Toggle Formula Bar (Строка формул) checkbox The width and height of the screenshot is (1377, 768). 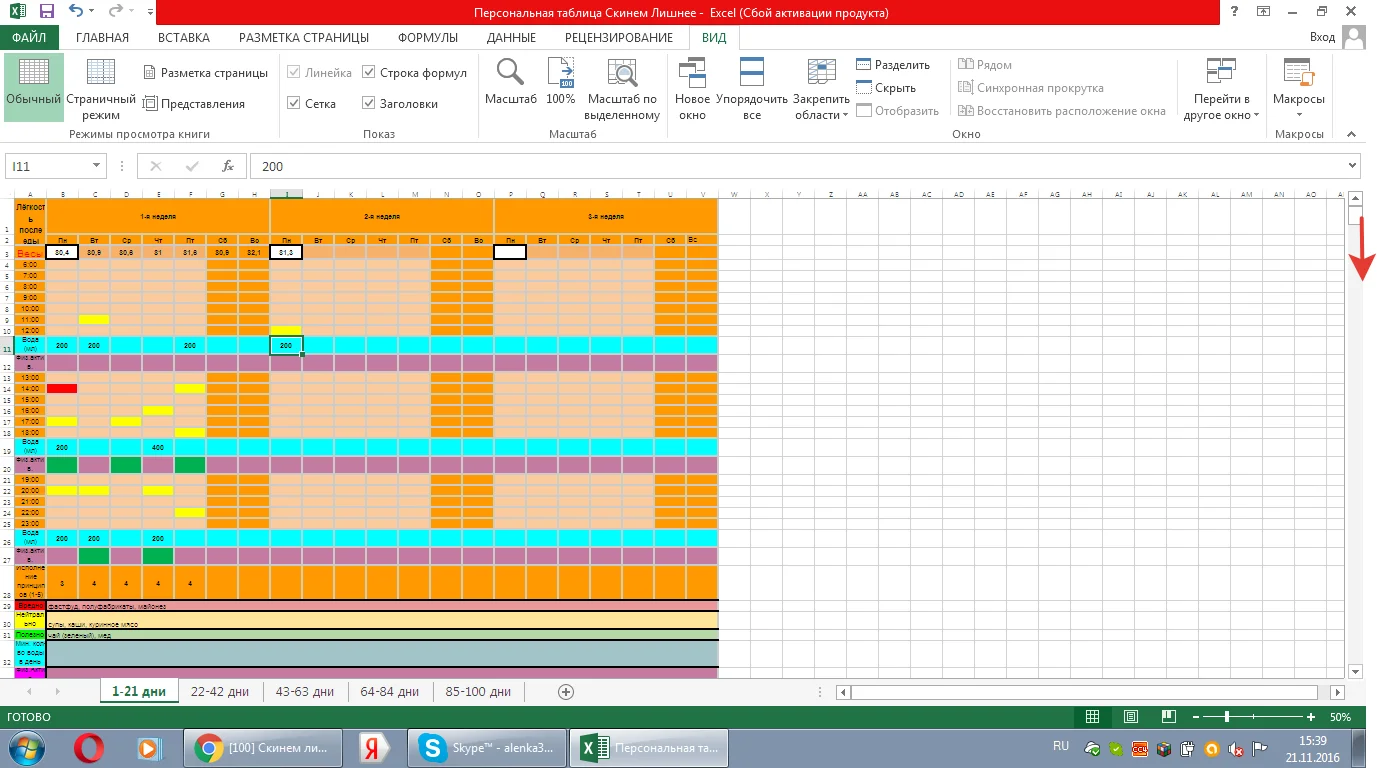click(369, 73)
